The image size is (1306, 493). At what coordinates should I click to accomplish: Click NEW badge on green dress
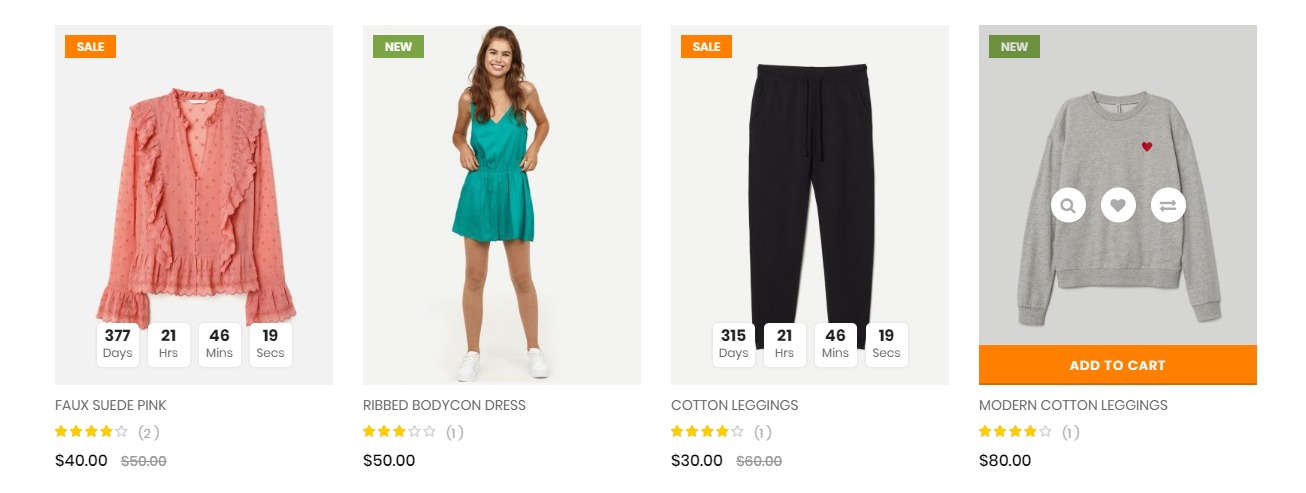point(398,47)
